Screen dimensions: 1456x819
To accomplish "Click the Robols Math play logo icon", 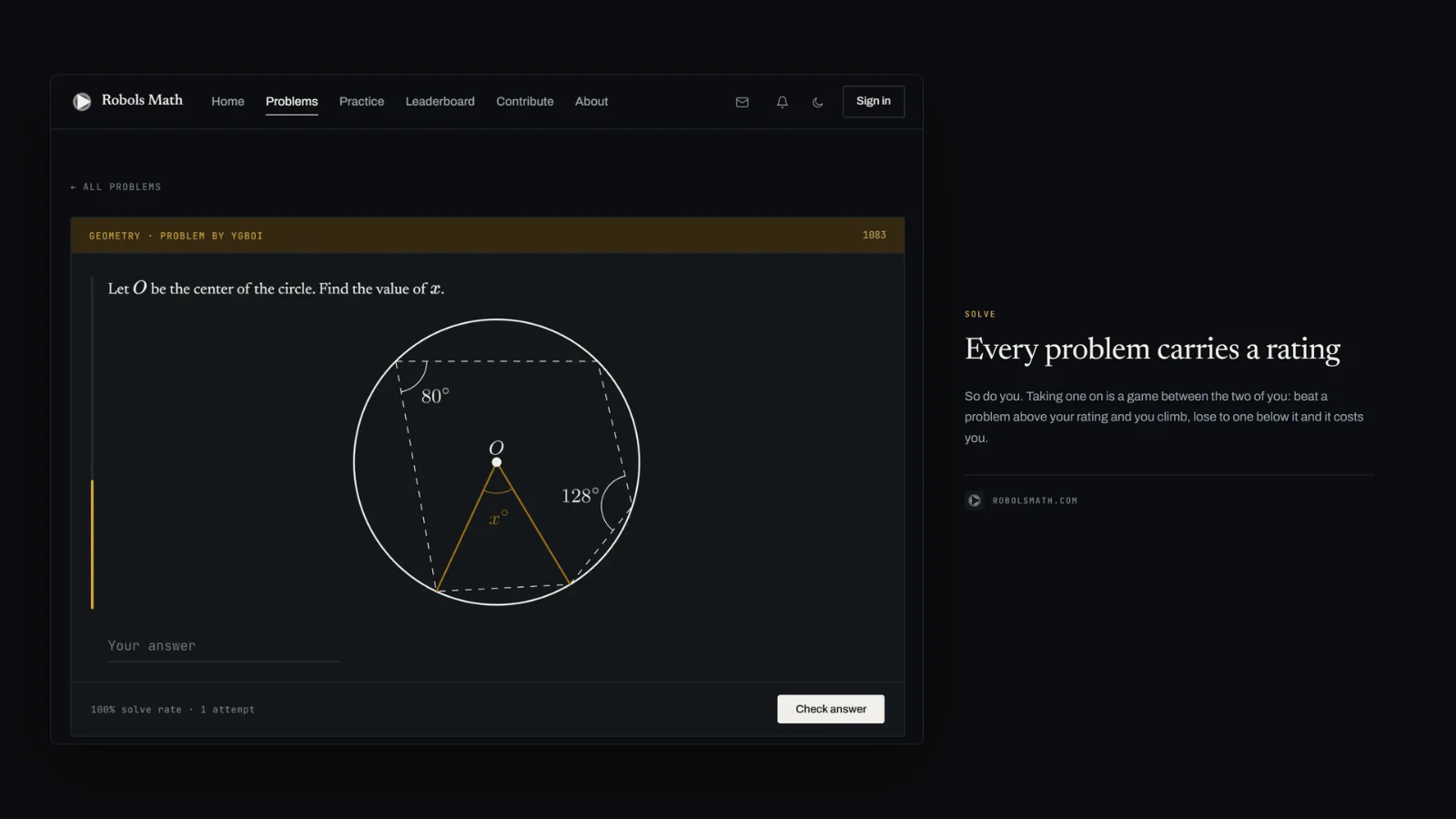I will point(82,101).
